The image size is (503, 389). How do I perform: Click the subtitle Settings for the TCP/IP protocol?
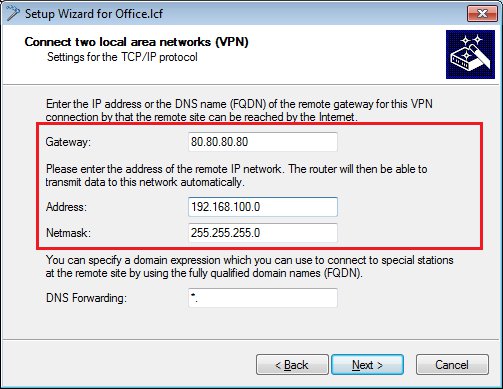[122, 57]
